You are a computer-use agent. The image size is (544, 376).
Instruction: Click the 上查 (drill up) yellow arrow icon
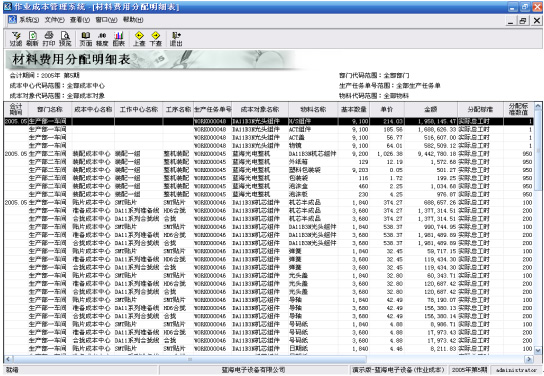pos(139,39)
